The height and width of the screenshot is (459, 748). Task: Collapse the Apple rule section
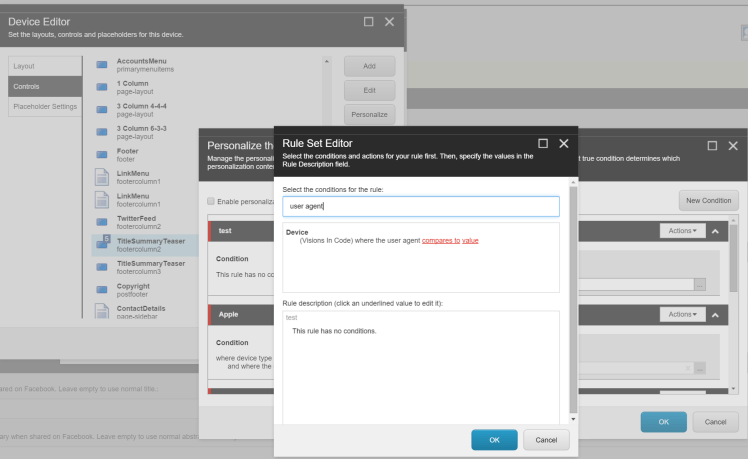[715, 315]
